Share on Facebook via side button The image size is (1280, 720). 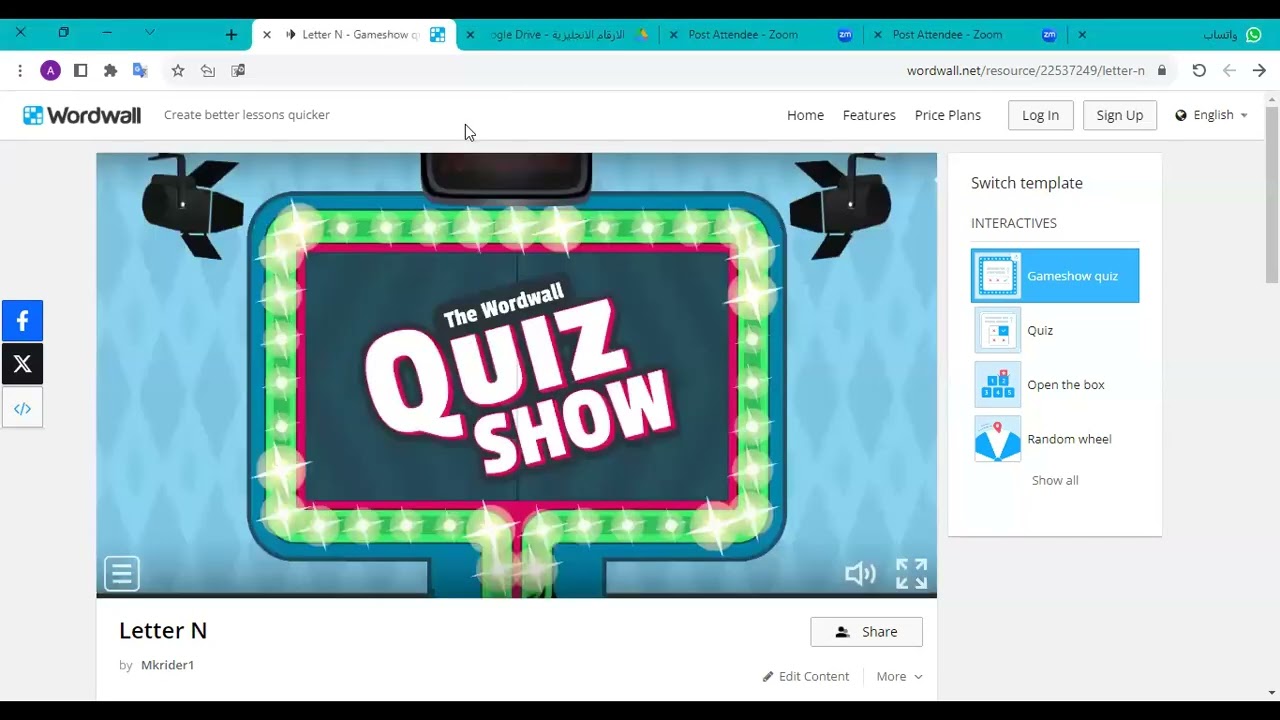(x=22, y=321)
